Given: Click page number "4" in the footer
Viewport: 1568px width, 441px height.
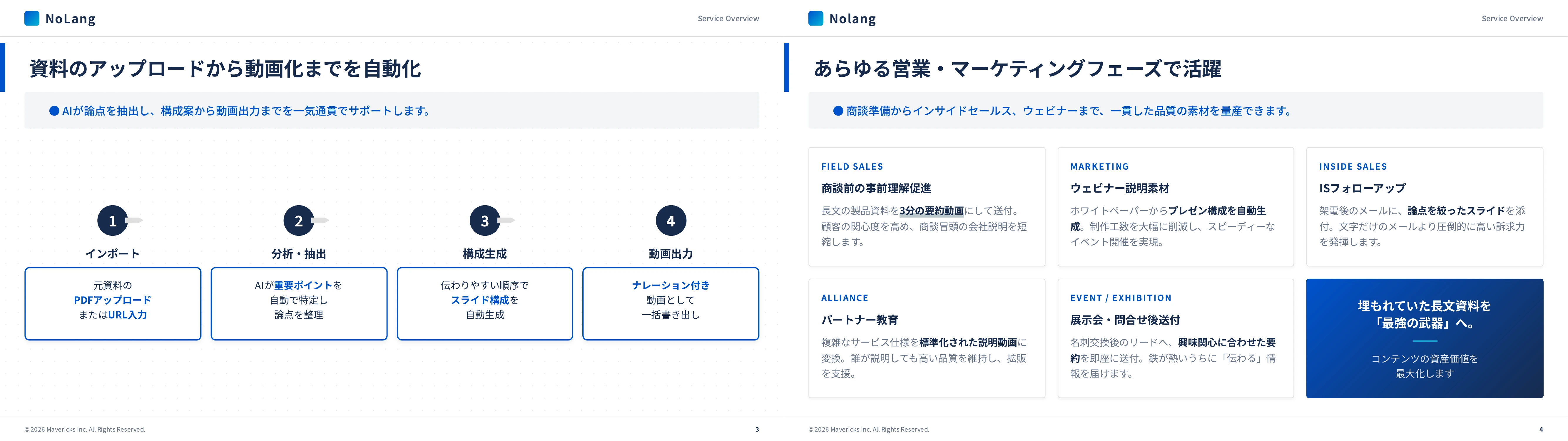Looking at the screenshot, I should (1541, 430).
